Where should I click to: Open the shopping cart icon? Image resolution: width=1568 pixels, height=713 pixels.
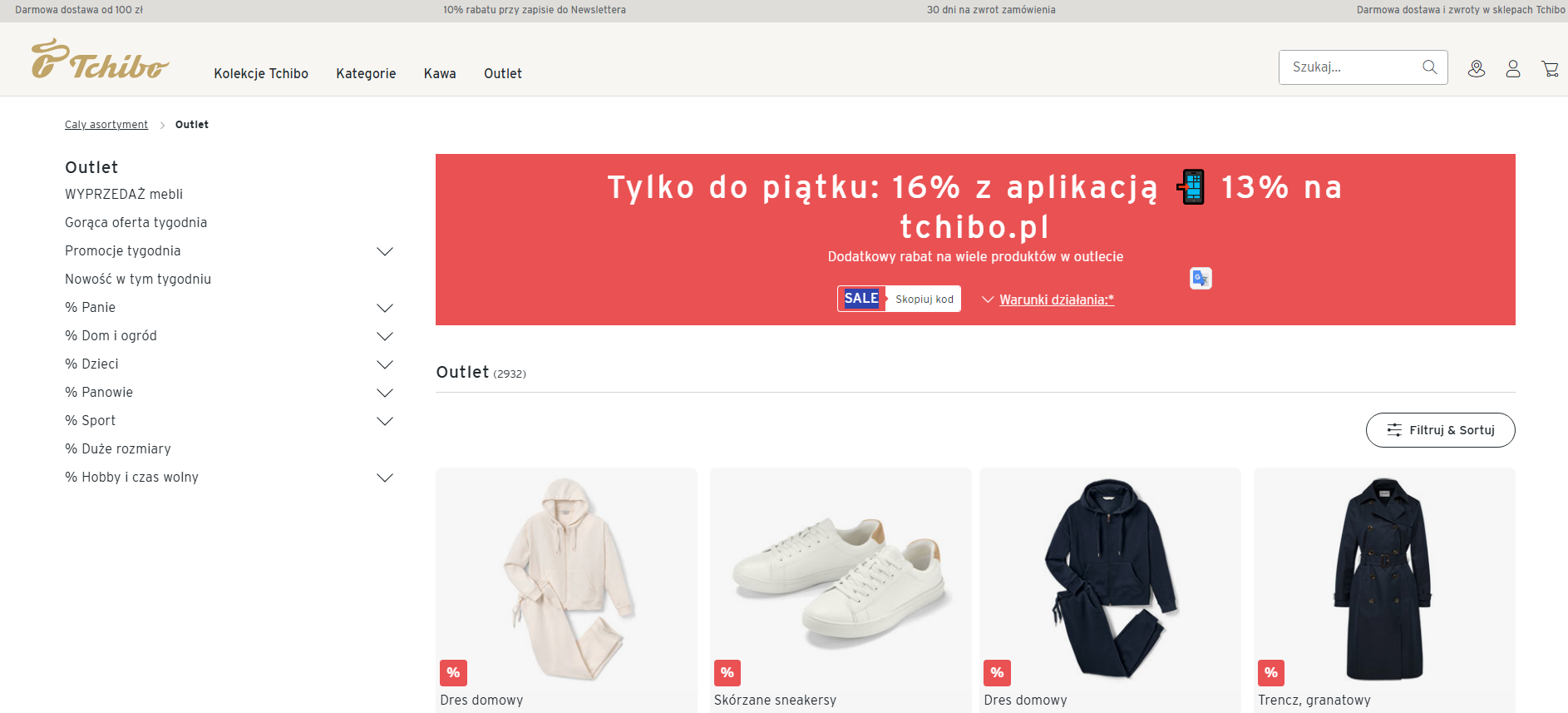coord(1550,69)
